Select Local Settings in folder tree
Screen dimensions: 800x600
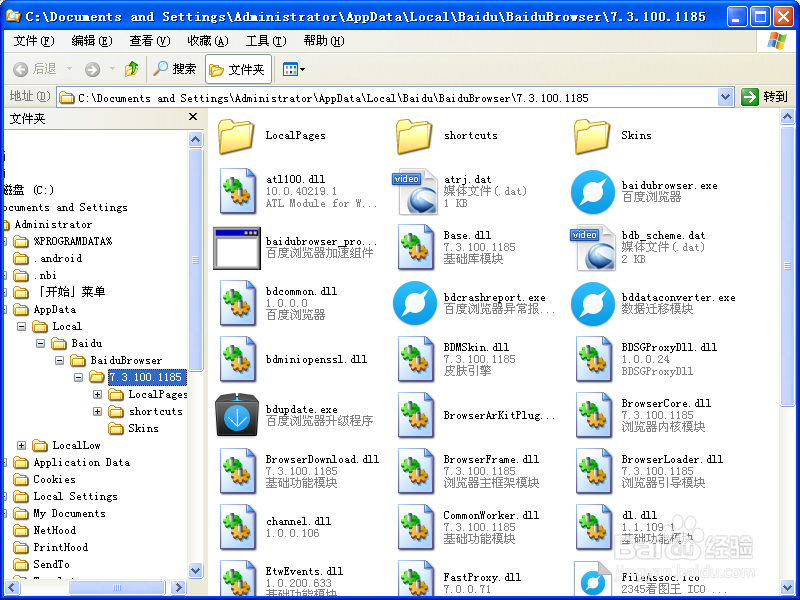pyautogui.click(x=75, y=496)
